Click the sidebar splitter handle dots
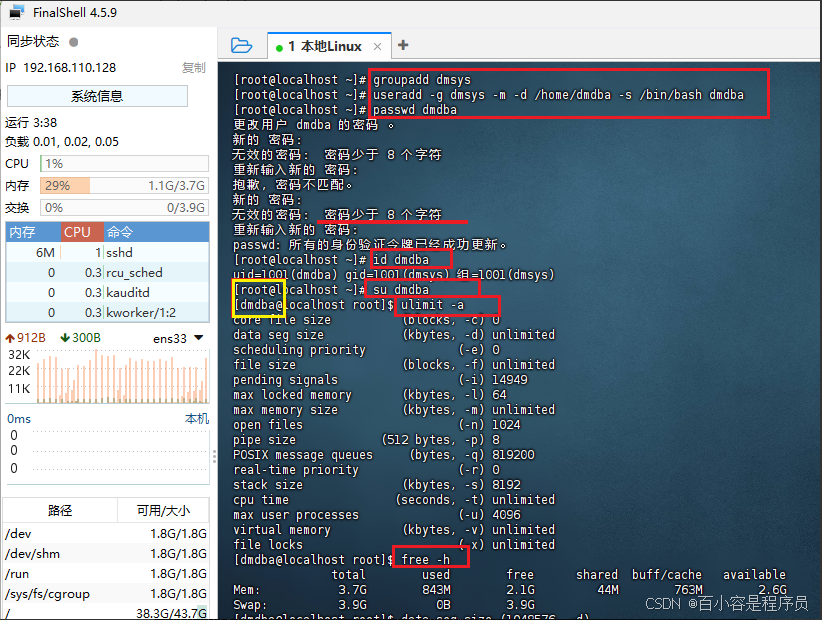Viewport: 822px width, 620px height. coord(214,456)
